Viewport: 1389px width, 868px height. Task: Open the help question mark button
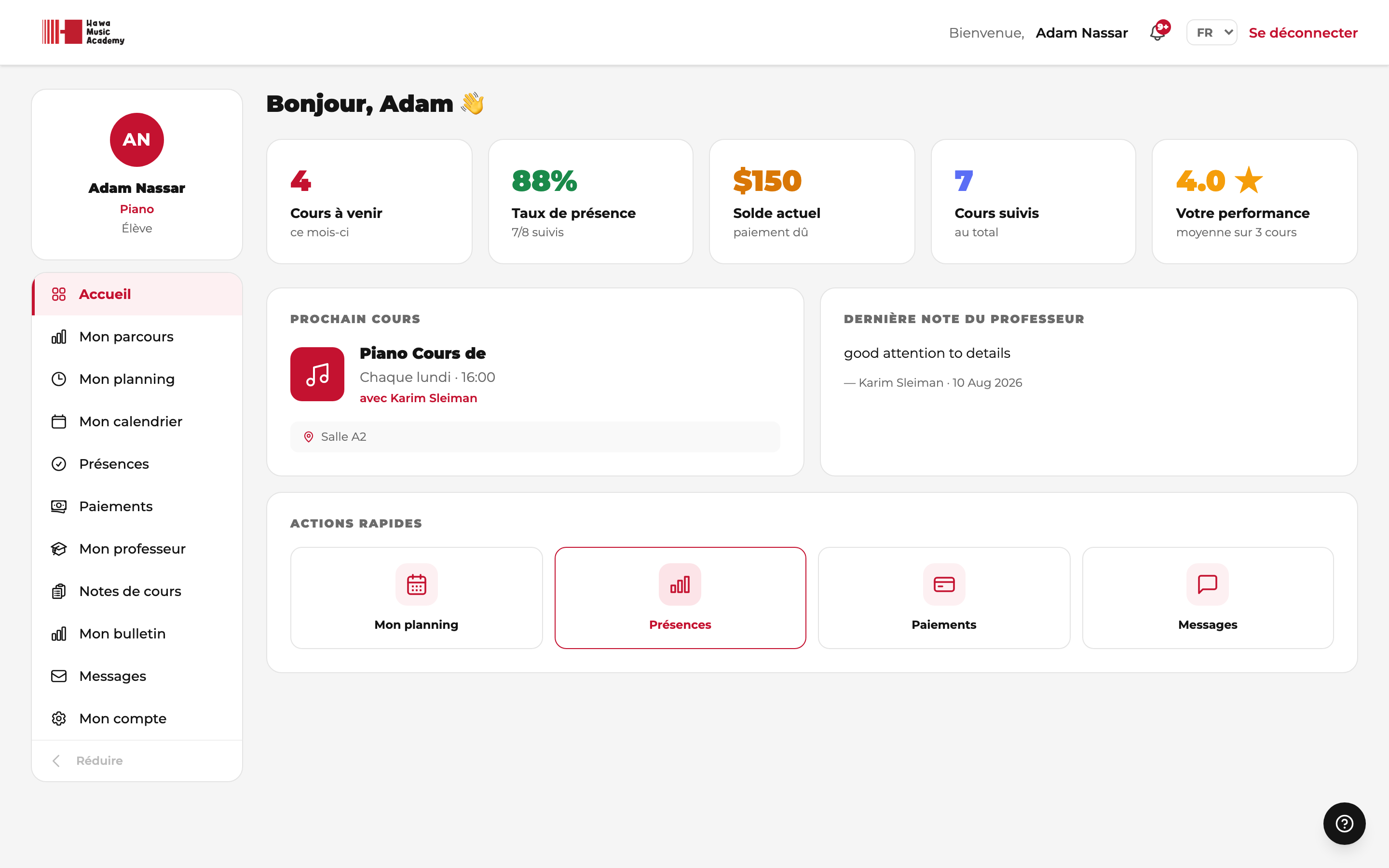(x=1344, y=824)
